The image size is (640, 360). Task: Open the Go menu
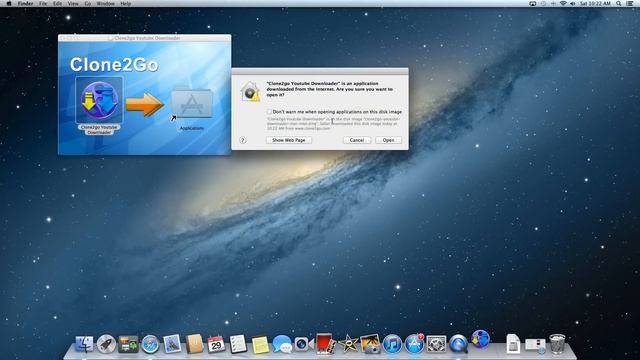tap(88, 3)
